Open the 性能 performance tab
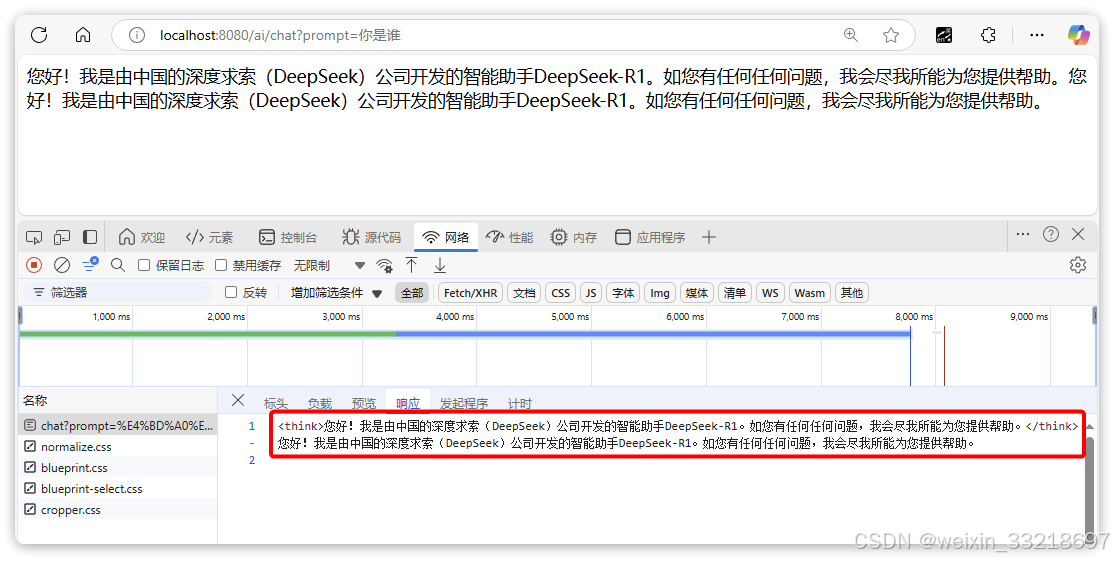This screenshot has height=561, width=1114. point(510,237)
